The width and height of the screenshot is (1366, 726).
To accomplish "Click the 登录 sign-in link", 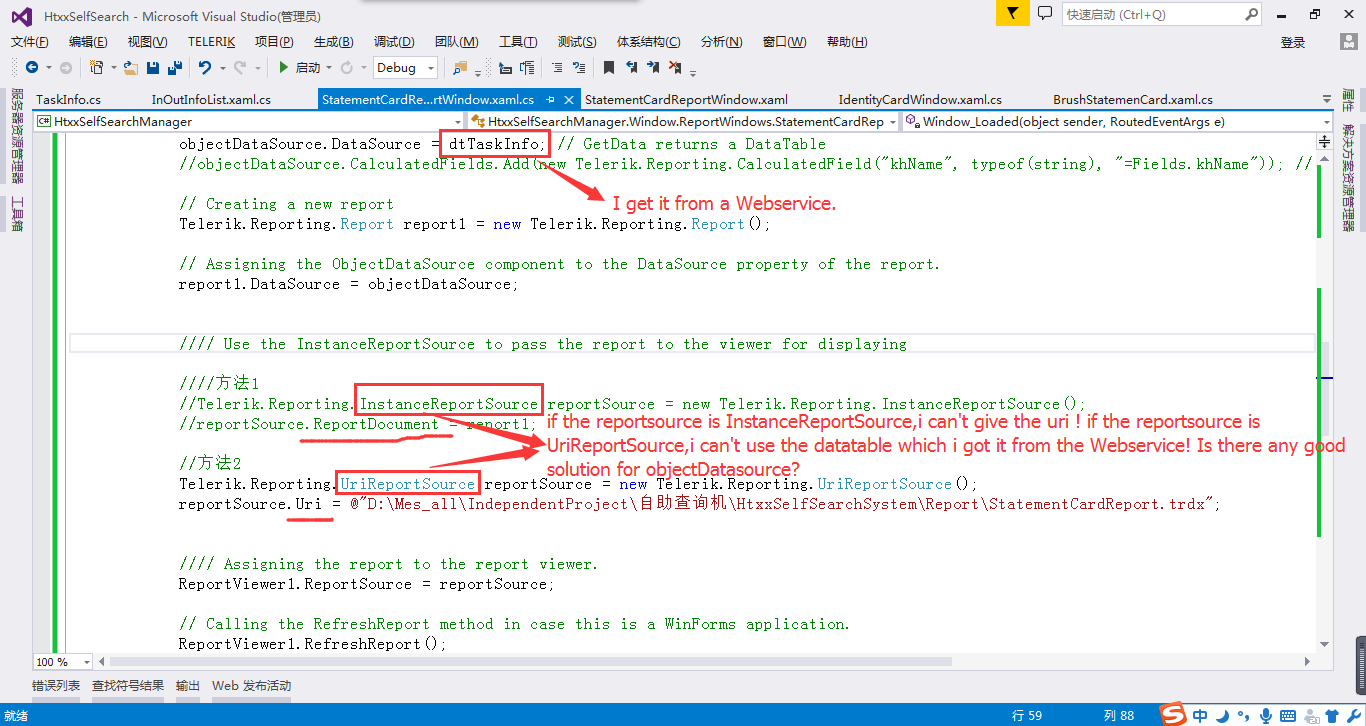I will coord(1293,42).
